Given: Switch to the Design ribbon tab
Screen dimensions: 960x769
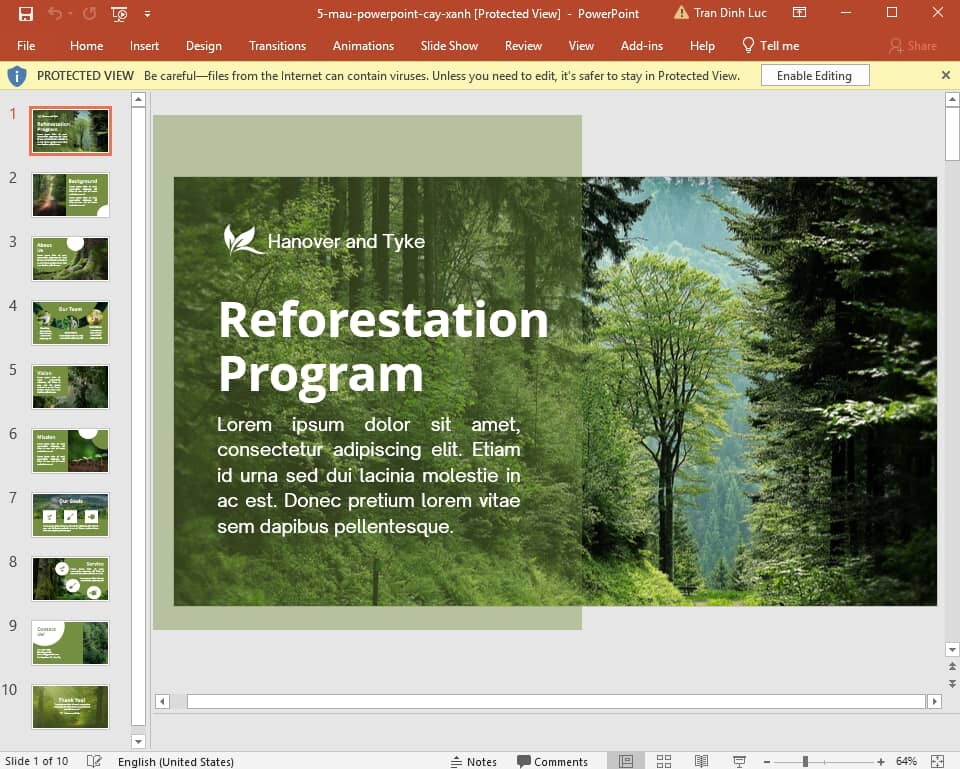Looking at the screenshot, I should pyautogui.click(x=204, y=45).
